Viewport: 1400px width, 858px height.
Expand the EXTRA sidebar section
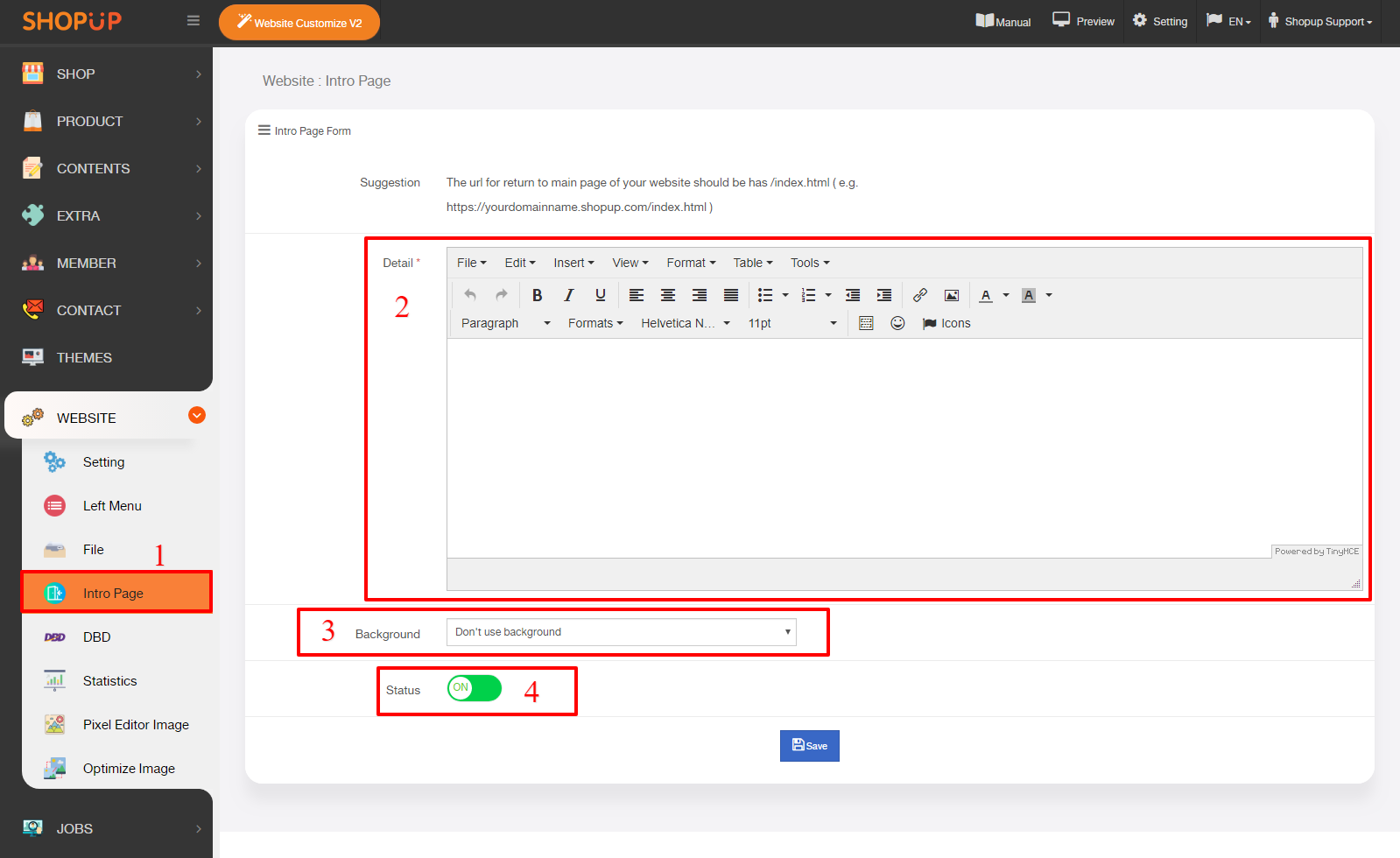click(x=106, y=216)
